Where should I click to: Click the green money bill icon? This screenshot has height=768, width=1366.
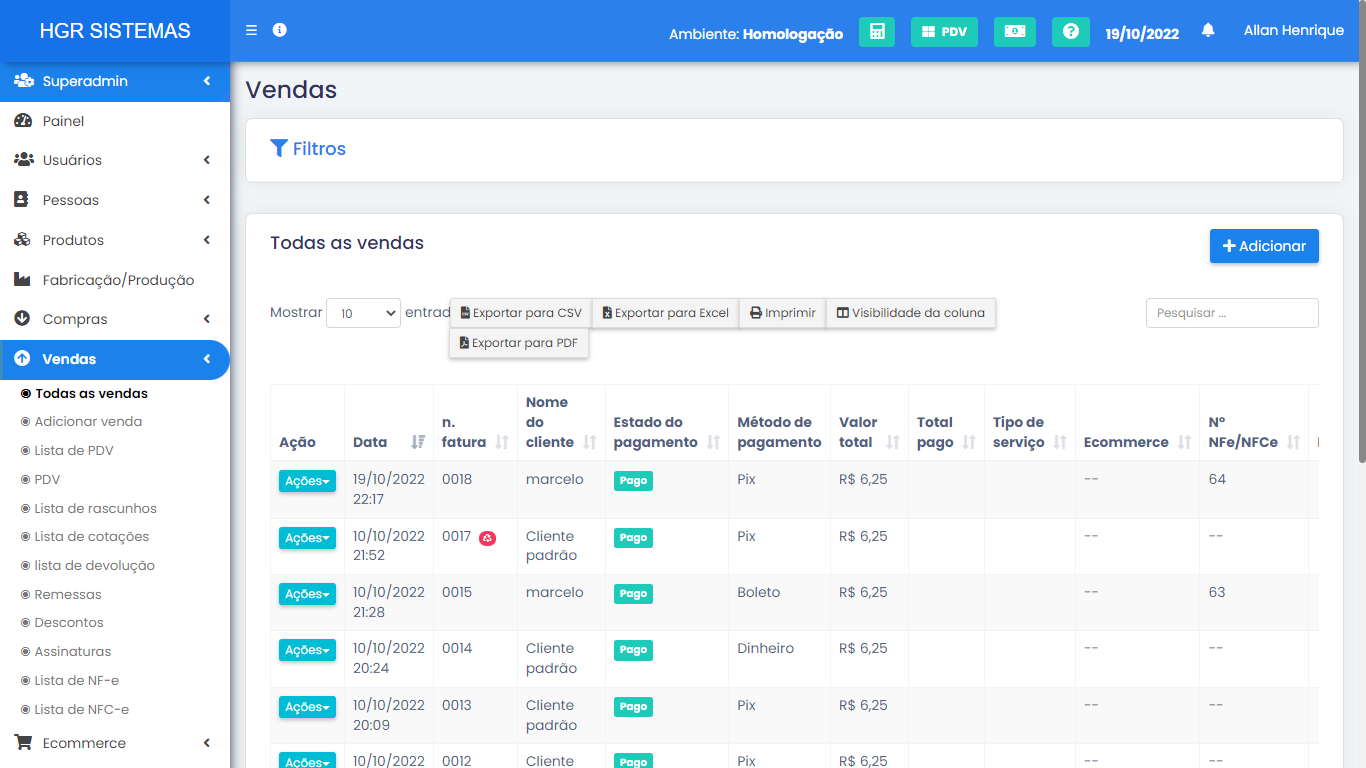[1014, 32]
